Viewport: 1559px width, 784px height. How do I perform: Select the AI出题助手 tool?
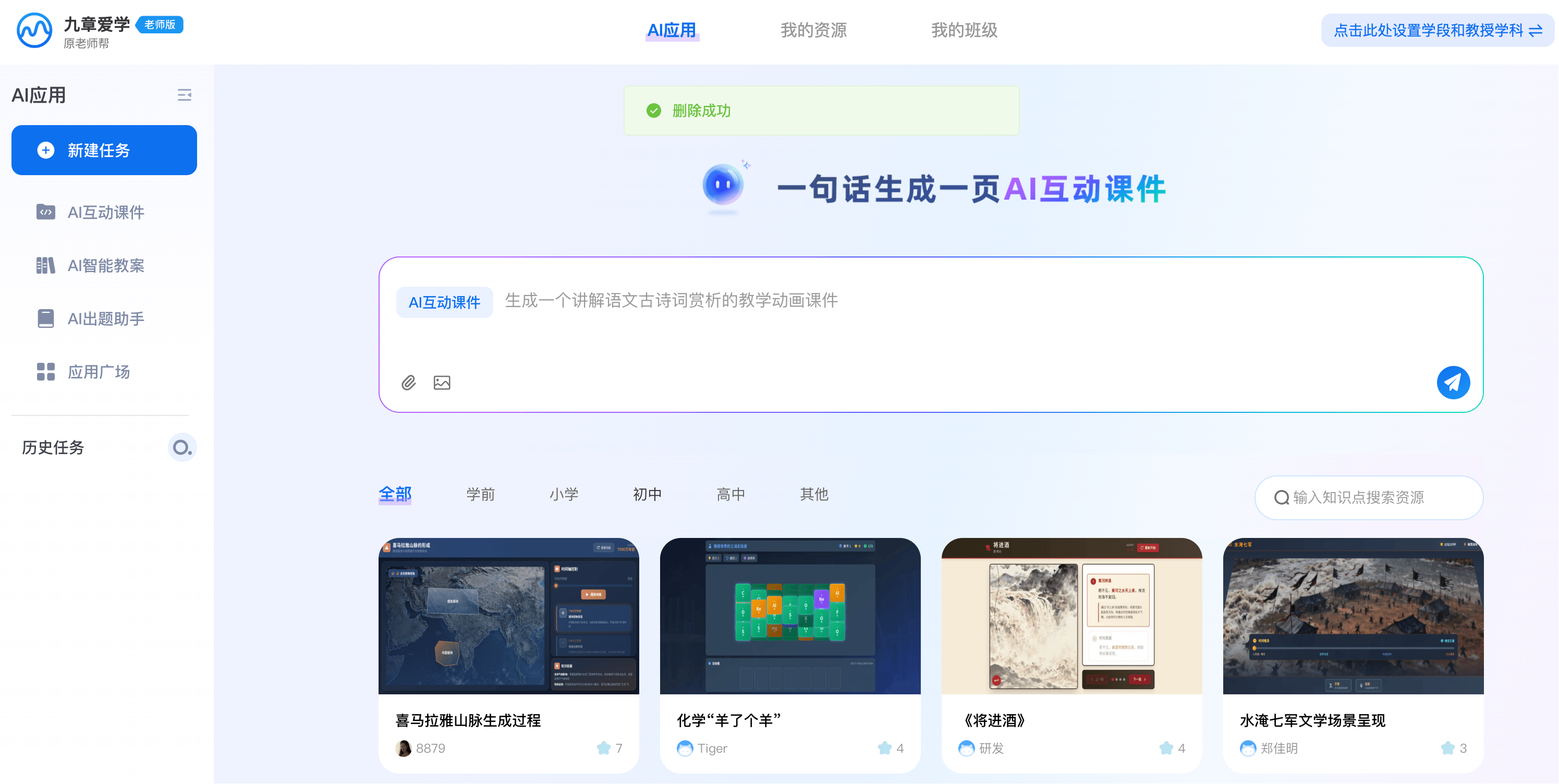(104, 319)
